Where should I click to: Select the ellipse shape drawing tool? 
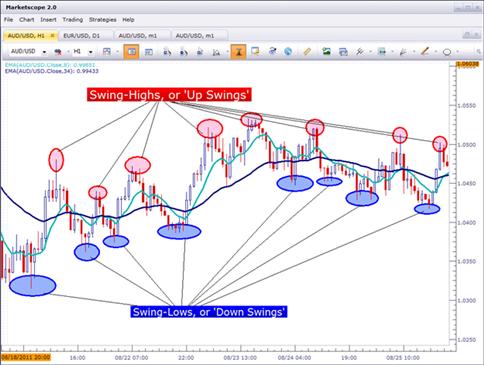point(447,52)
